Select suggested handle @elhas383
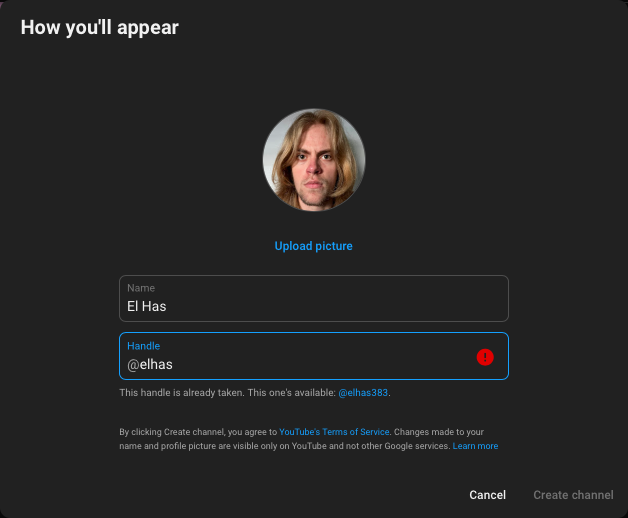Screen dimensions: 628x518 pyautogui.click(x=363, y=393)
